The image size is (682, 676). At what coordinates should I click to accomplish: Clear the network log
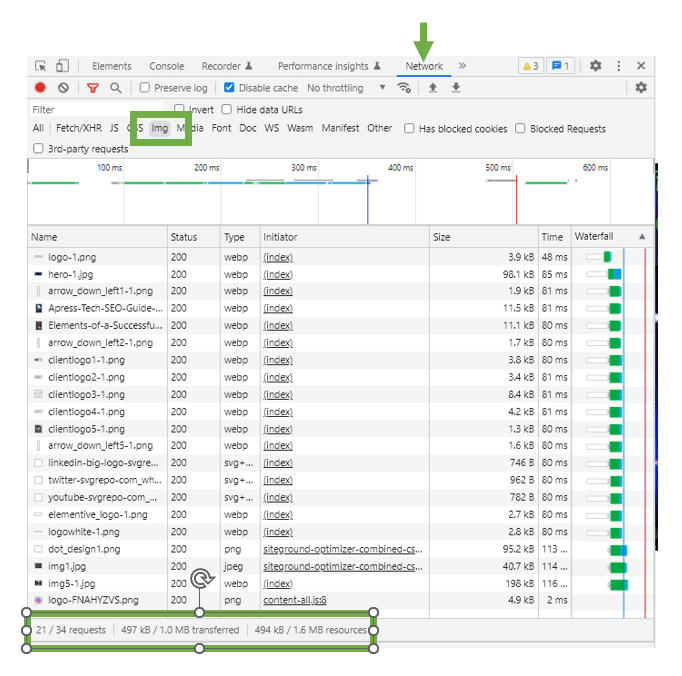tap(64, 88)
